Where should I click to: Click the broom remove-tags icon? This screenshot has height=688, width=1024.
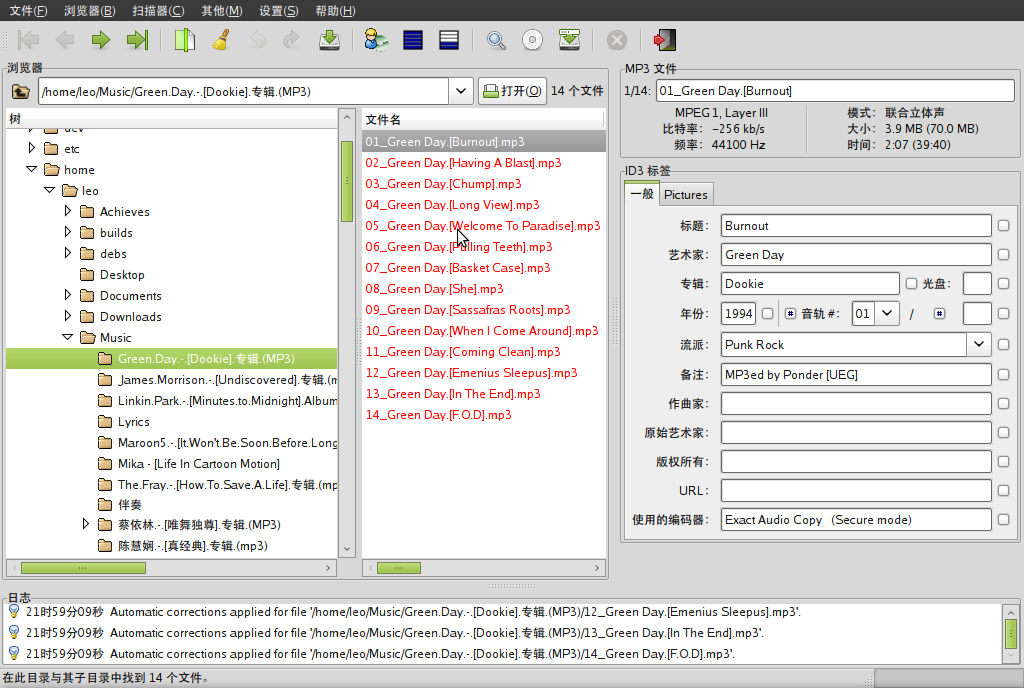click(x=221, y=40)
